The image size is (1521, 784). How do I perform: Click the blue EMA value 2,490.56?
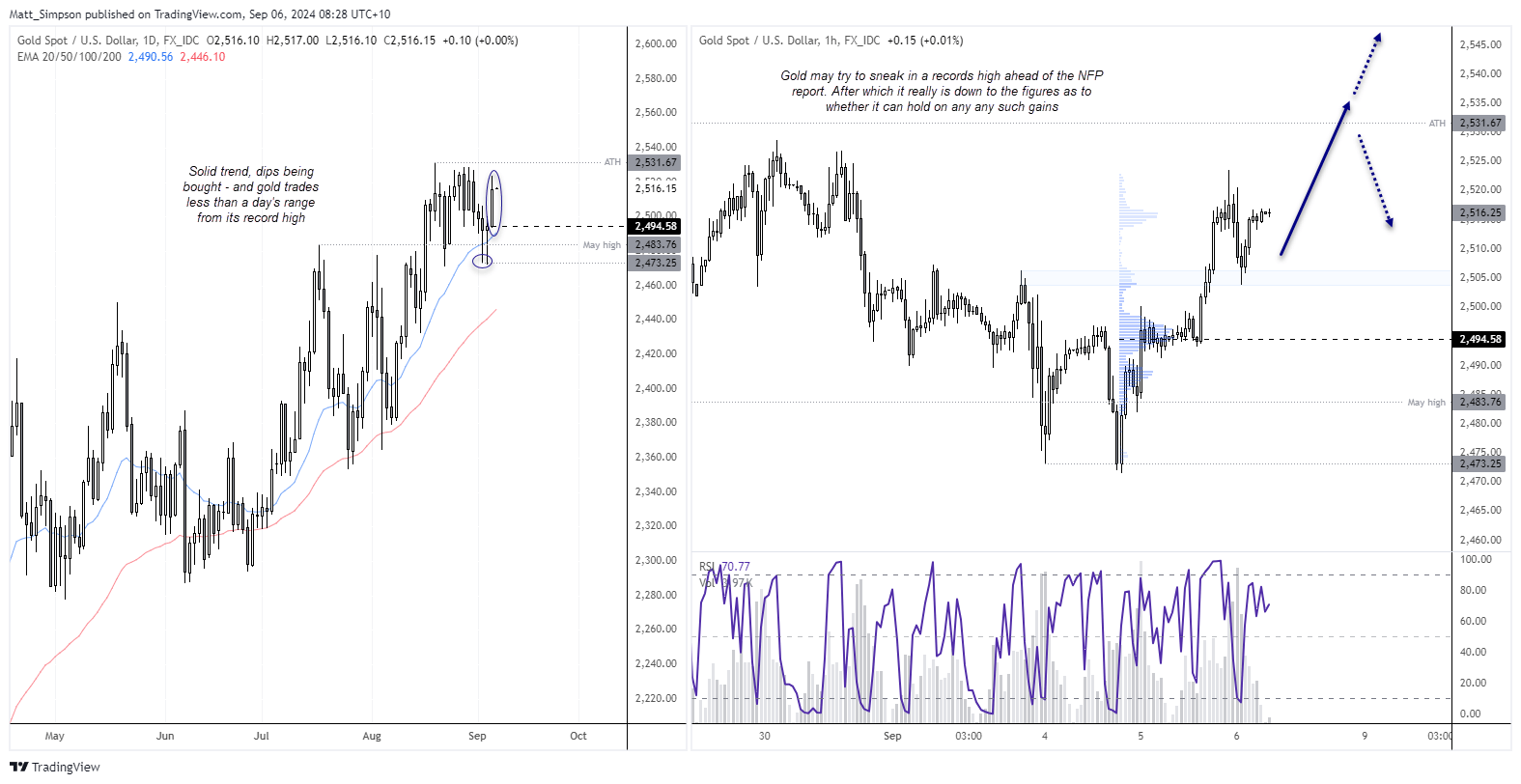(x=151, y=57)
